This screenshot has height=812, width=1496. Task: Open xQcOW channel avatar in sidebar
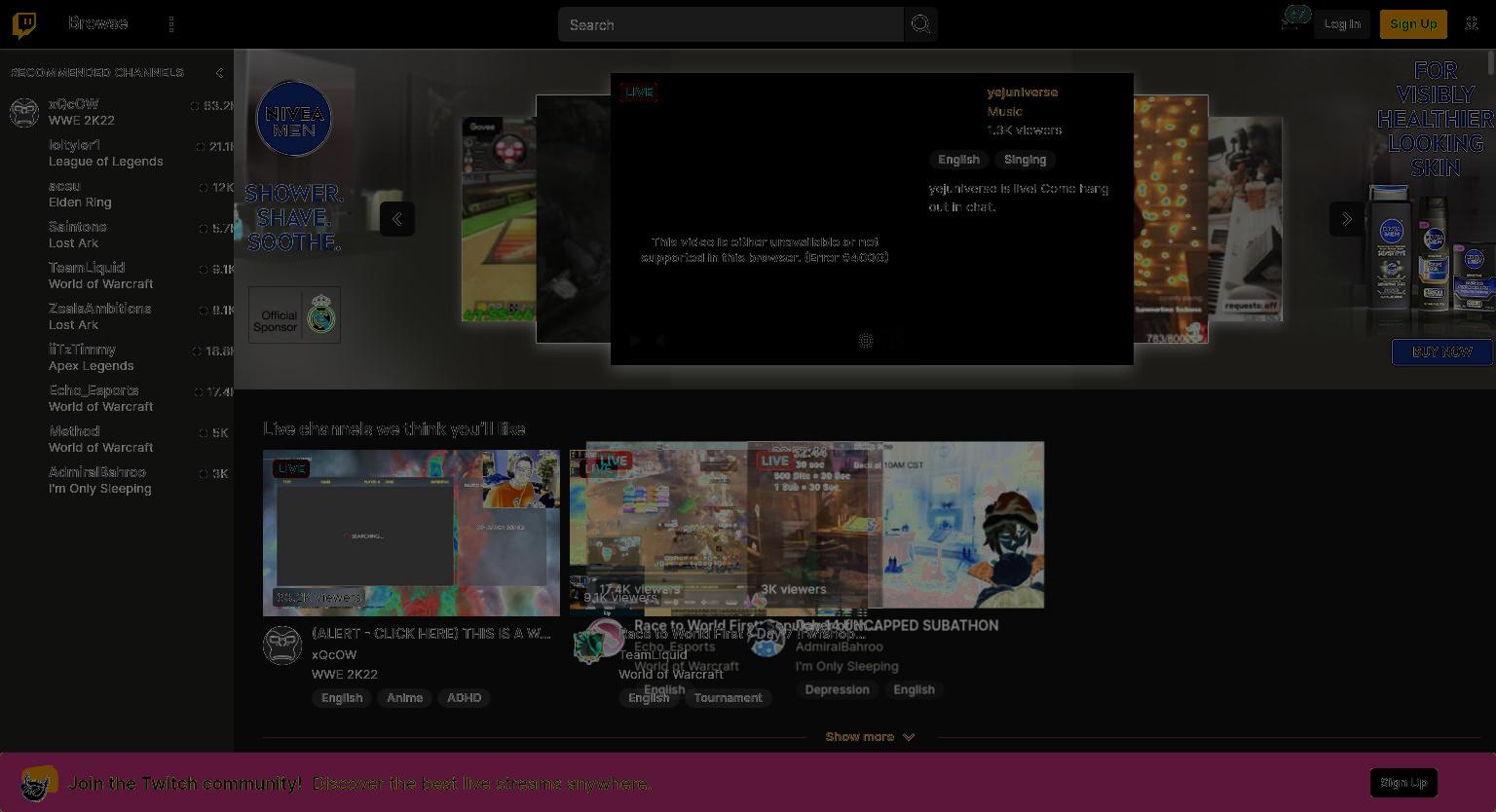24,112
